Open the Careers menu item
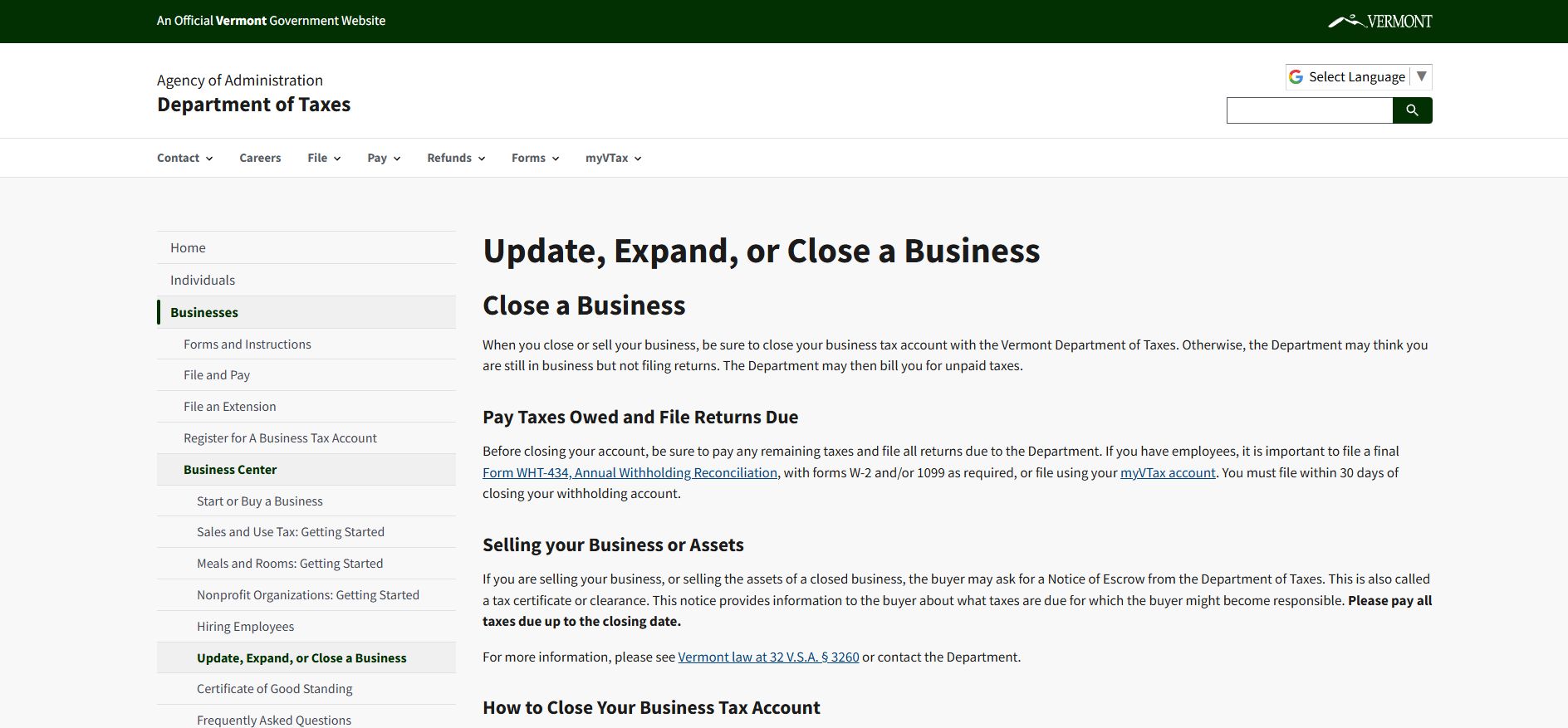This screenshot has height=728, width=1568. [260, 158]
